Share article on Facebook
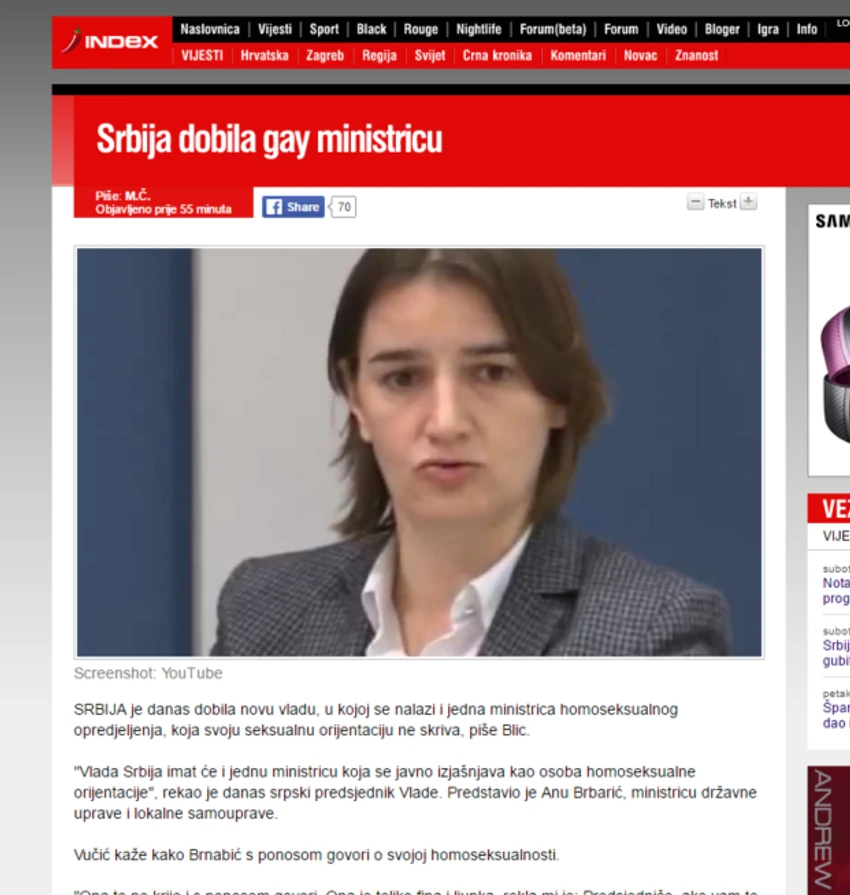Image resolution: width=850 pixels, height=895 pixels. 293,207
